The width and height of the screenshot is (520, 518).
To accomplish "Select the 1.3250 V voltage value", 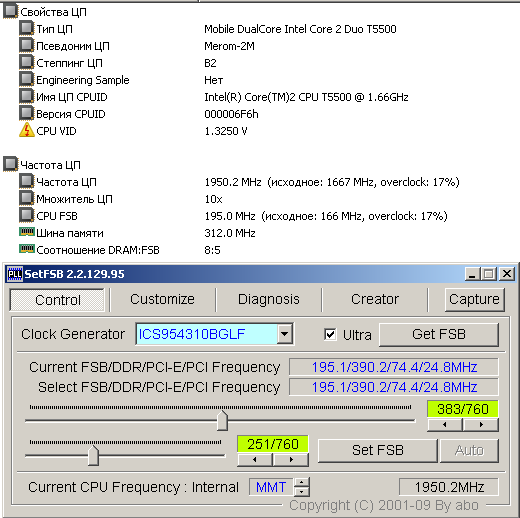I will pyautogui.click(x=226, y=131).
